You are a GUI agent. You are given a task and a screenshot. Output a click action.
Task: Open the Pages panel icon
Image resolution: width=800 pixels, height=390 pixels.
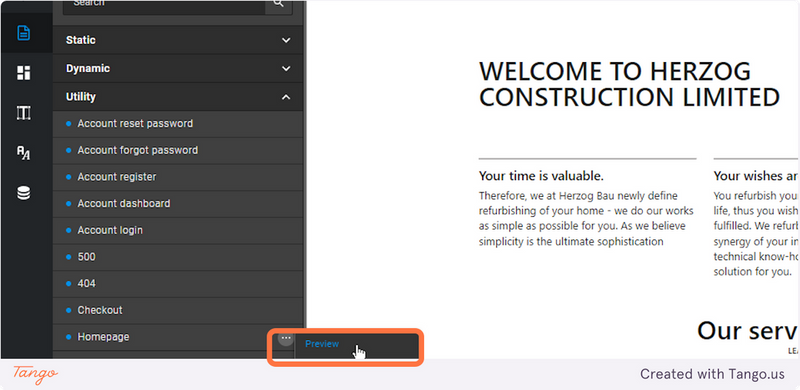pos(23,33)
